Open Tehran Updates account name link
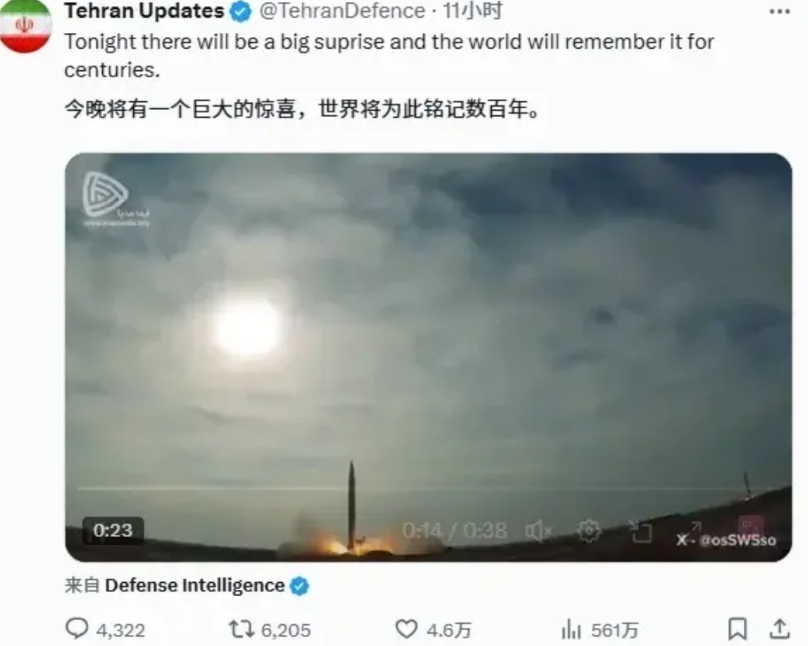Image resolution: width=808 pixels, height=646 pixels. (x=144, y=11)
